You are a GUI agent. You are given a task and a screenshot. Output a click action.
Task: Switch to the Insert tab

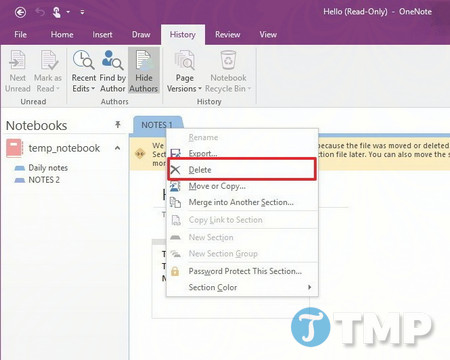point(102,35)
